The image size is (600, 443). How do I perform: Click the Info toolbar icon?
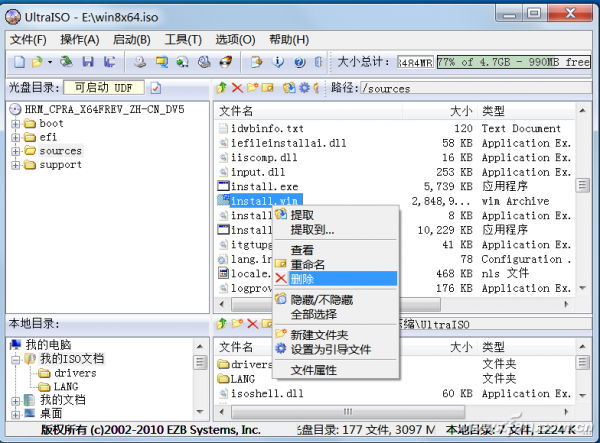click(278, 62)
